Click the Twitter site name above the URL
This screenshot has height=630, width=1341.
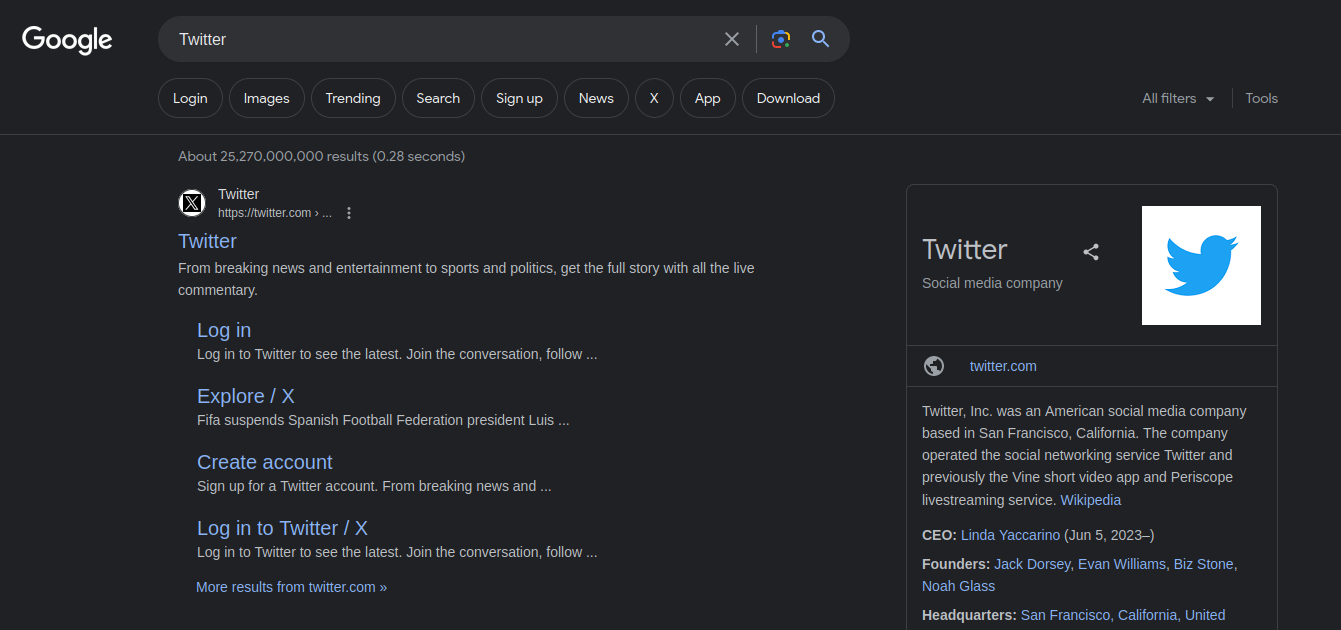tap(238, 194)
